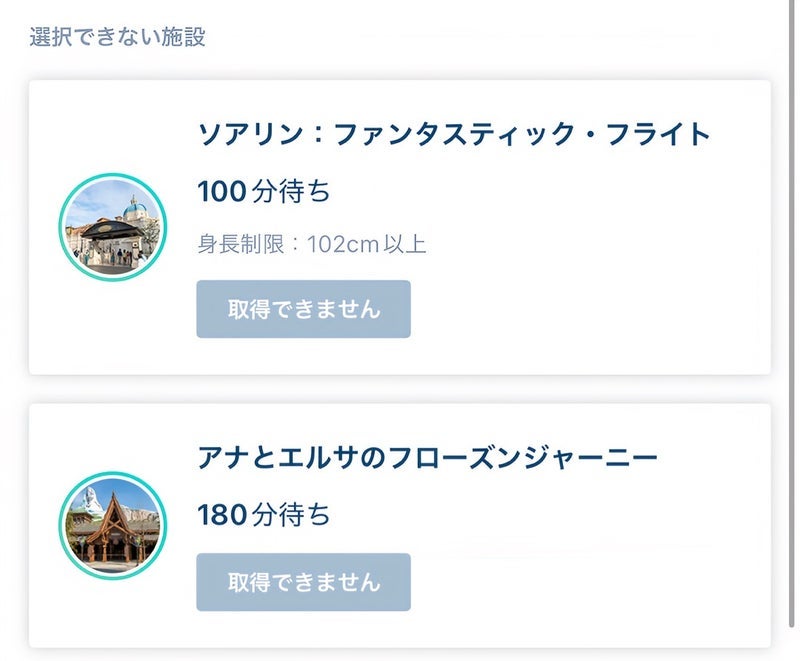
Task: Click 分待ち text beside the 100
Action: click(291, 191)
